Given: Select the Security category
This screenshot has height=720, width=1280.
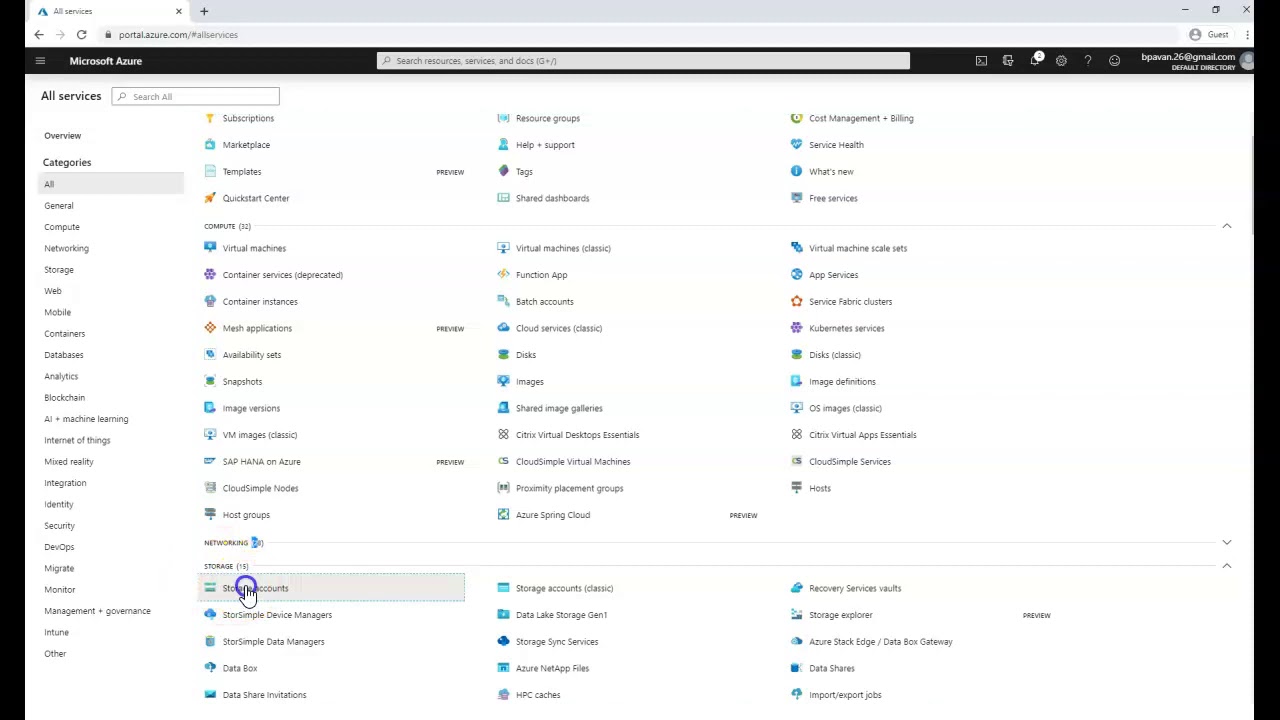Looking at the screenshot, I should (x=59, y=526).
